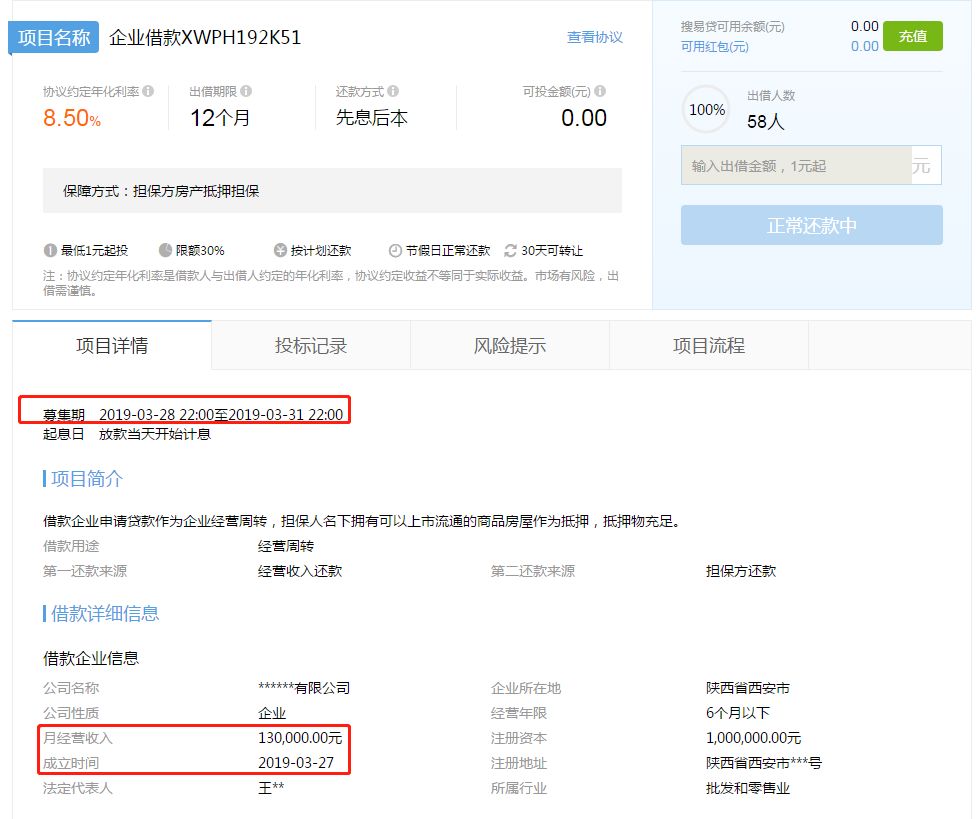This screenshot has width=976, height=819.
Task: Click the 2019-03-27 establishment date
Action: point(296,763)
